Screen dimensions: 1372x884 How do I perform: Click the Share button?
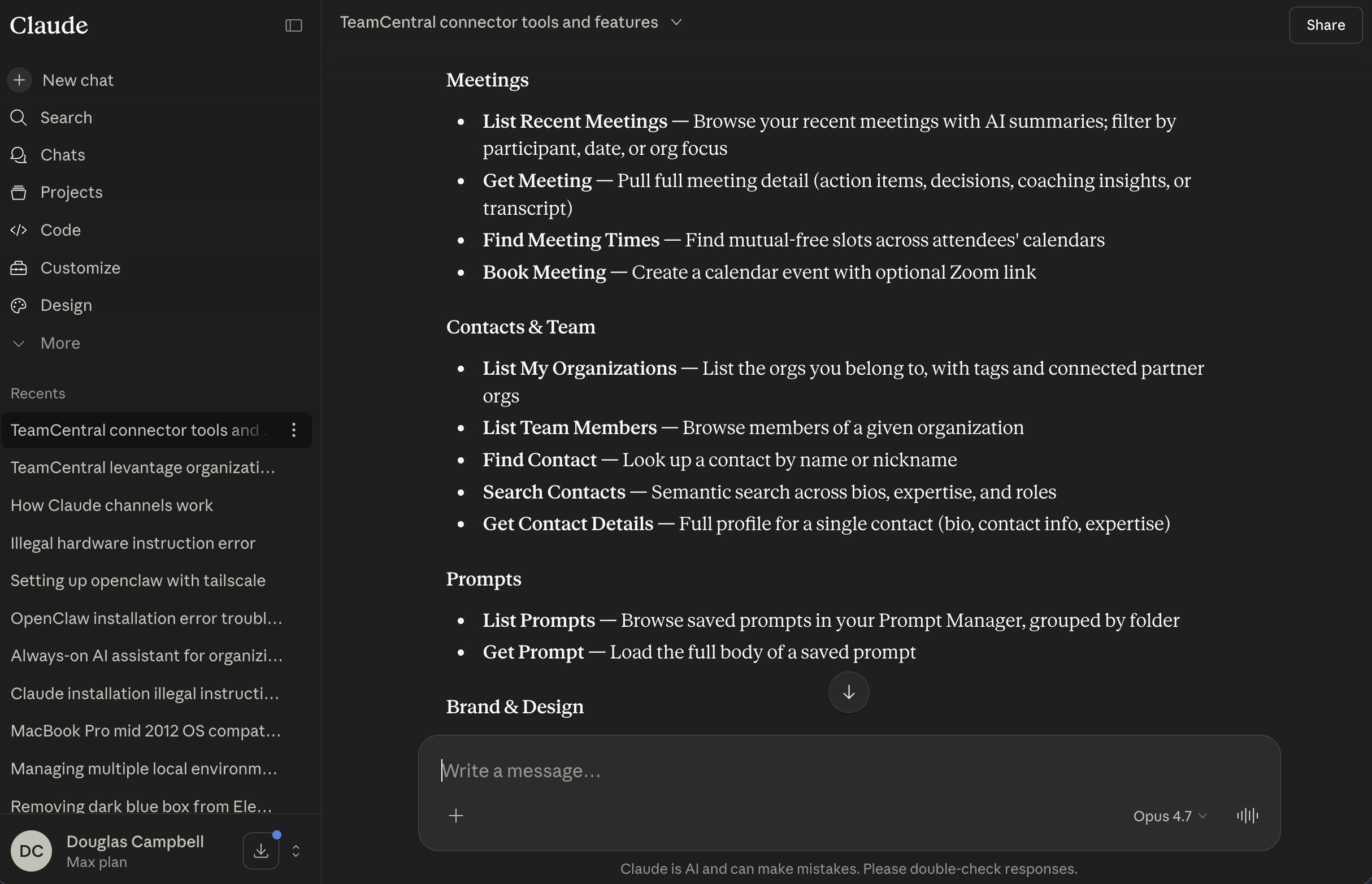1326,25
